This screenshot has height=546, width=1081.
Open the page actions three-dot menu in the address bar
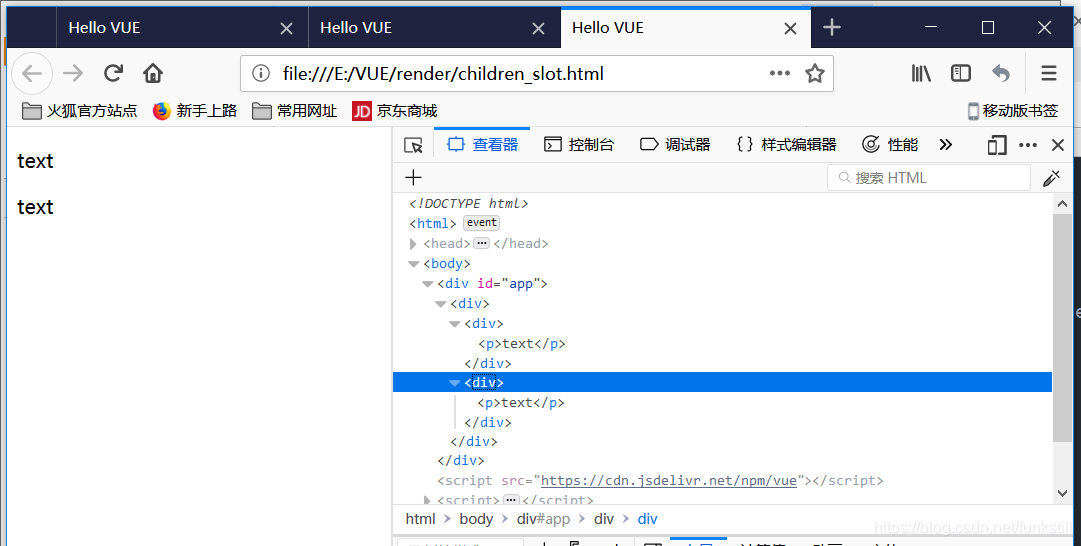780,73
